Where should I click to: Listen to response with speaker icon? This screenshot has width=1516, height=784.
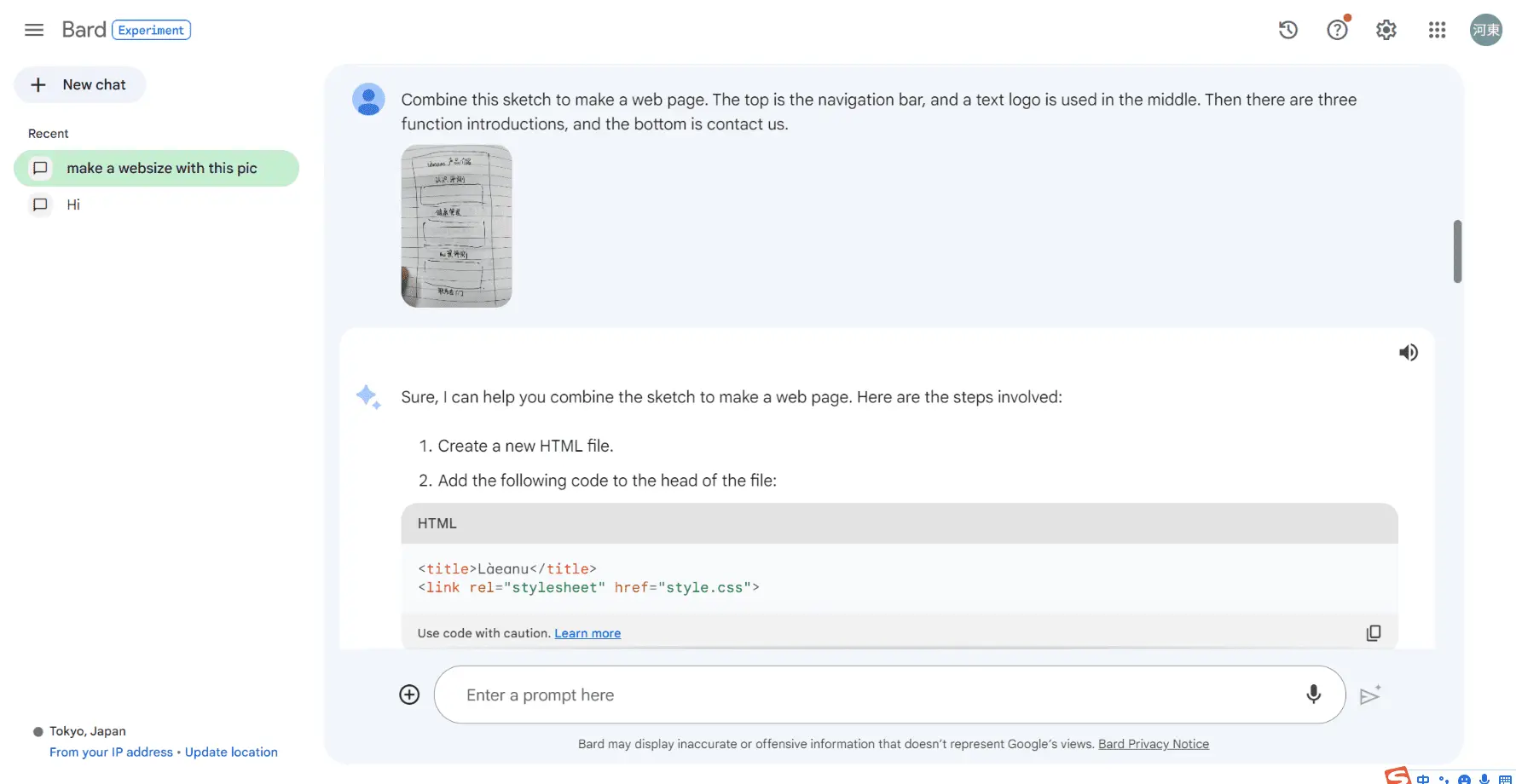click(1408, 352)
